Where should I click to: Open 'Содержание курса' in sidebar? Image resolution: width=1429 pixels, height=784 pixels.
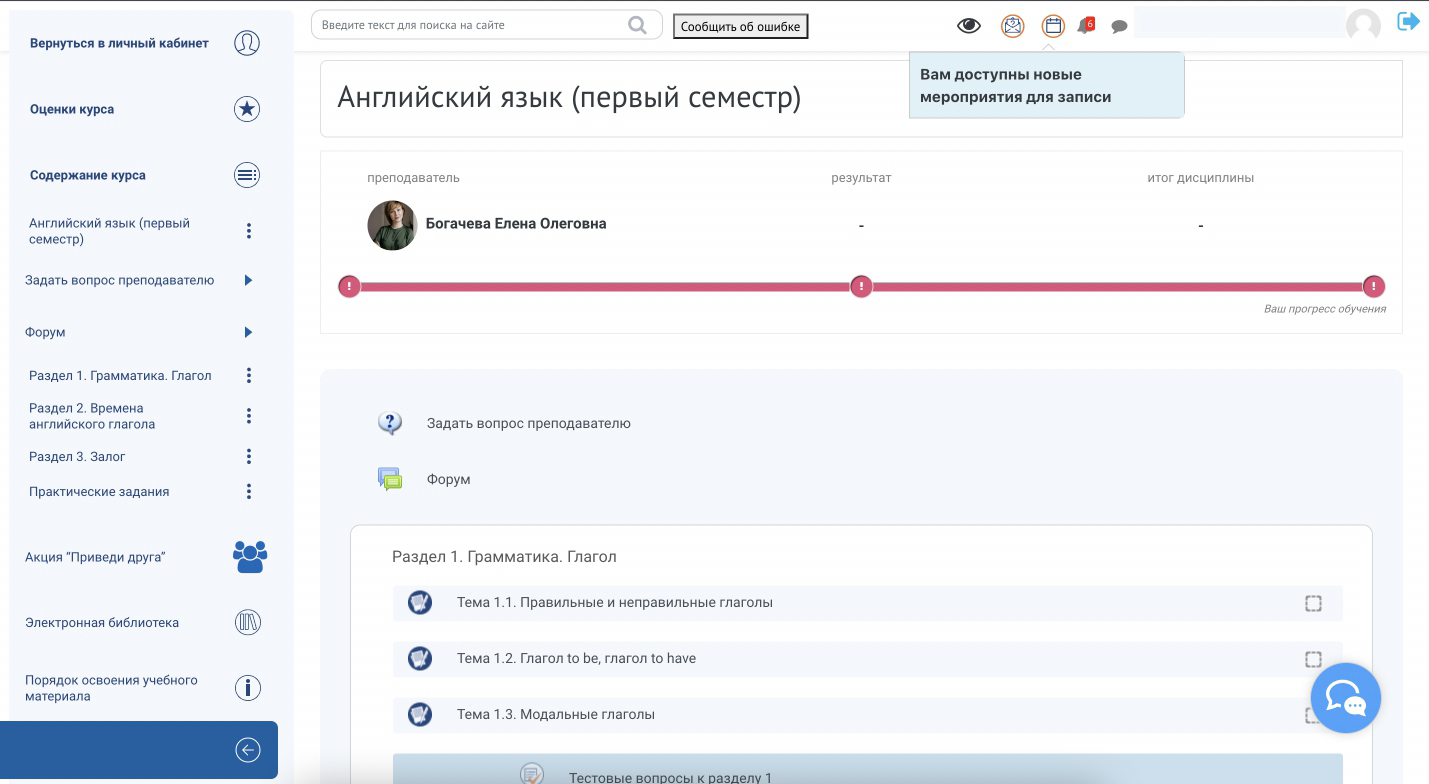pyautogui.click(x=88, y=175)
